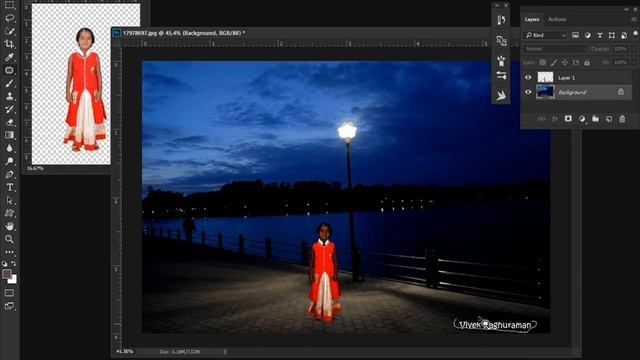Toggle lock image pixels
The width and height of the screenshot is (640, 360).
click(x=553, y=62)
